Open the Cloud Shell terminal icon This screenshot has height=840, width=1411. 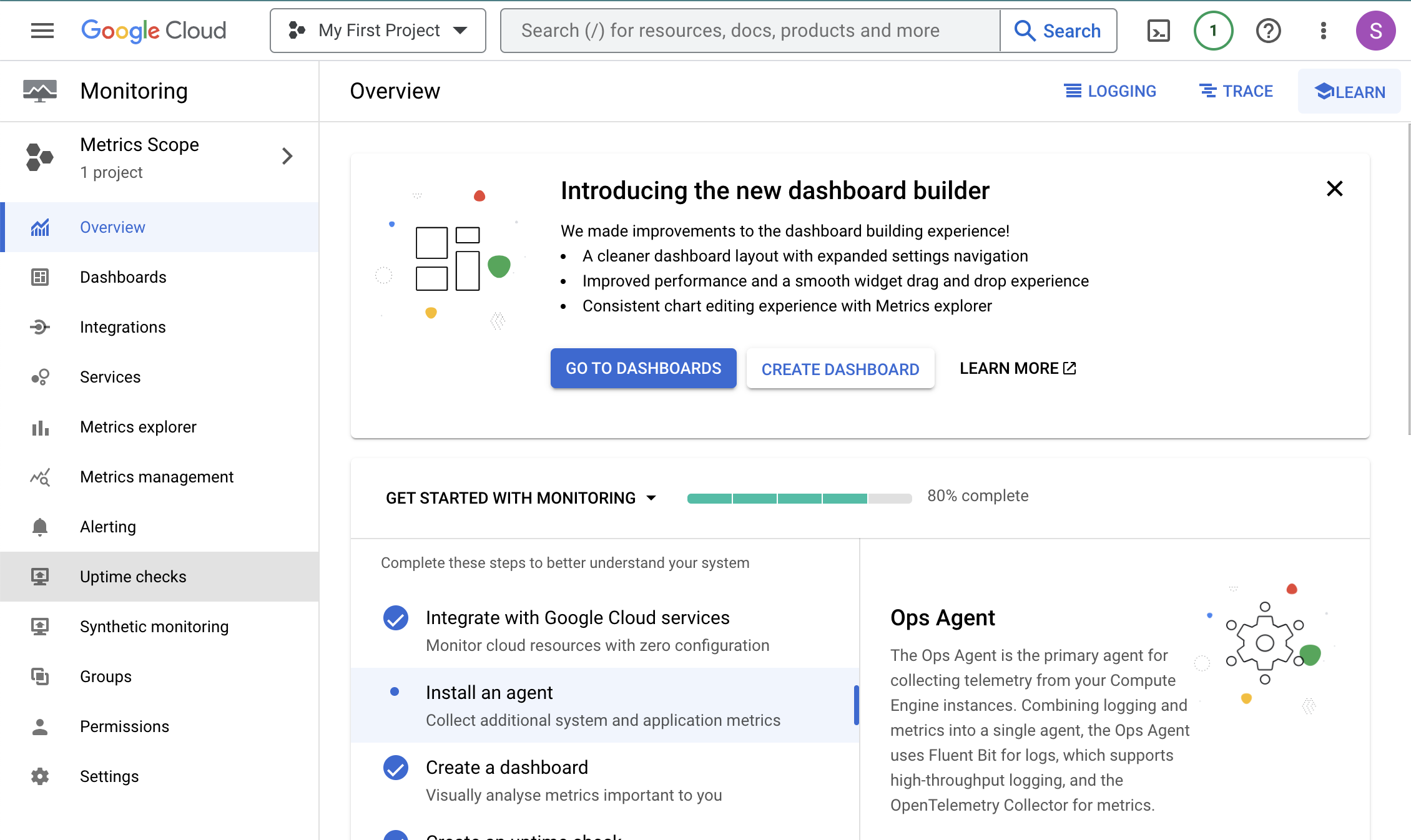coord(1158,31)
